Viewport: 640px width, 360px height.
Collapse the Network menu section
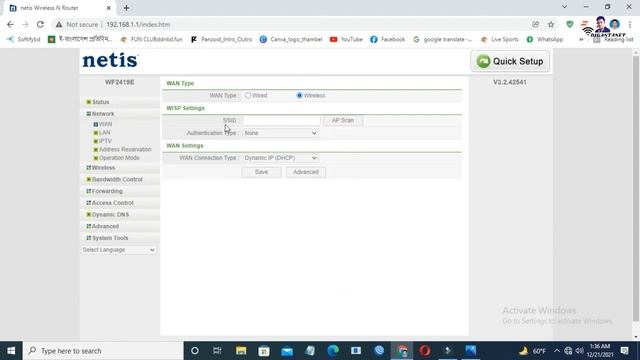tap(103, 114)
